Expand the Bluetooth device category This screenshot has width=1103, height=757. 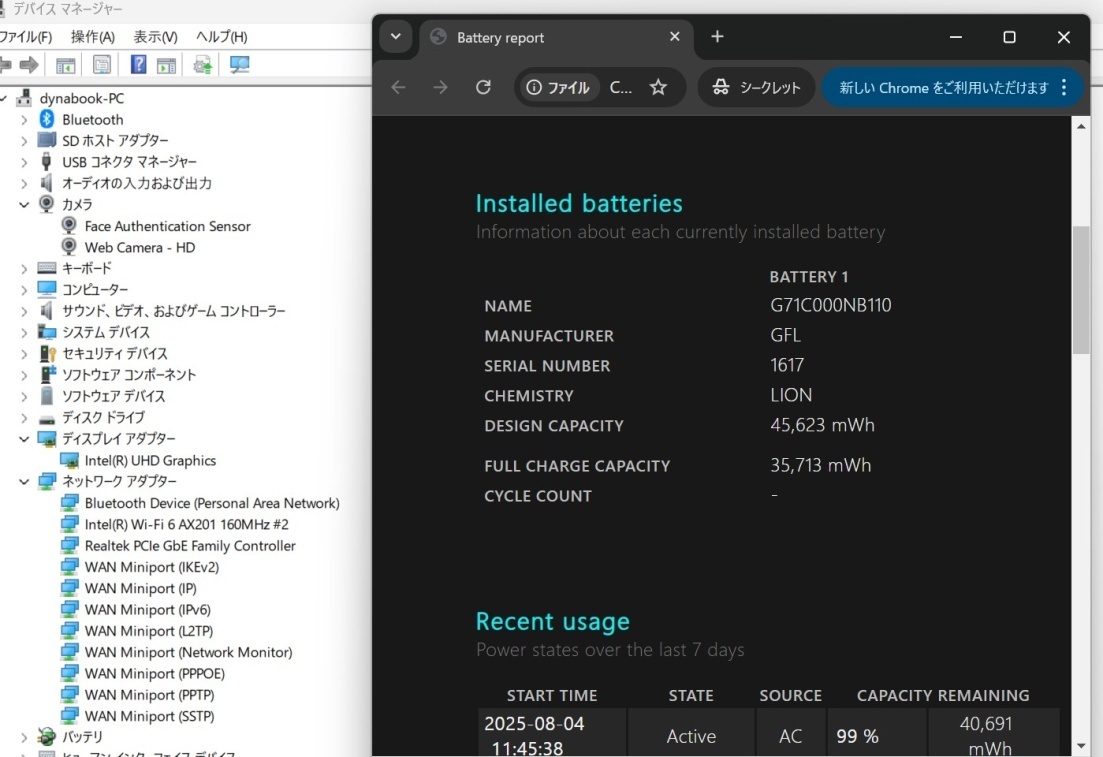click(24, 120)
